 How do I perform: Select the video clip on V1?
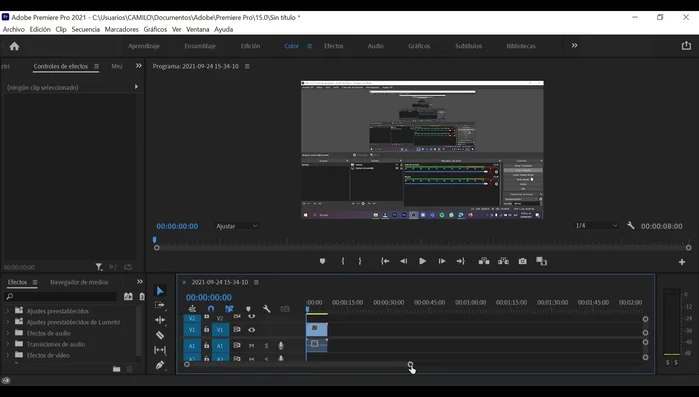[x=317, y=329]
